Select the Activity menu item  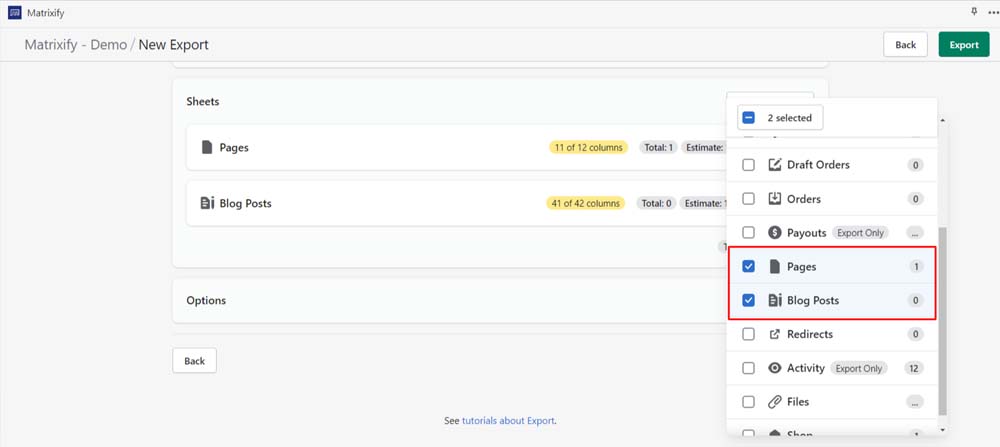[x=832, y=368]
